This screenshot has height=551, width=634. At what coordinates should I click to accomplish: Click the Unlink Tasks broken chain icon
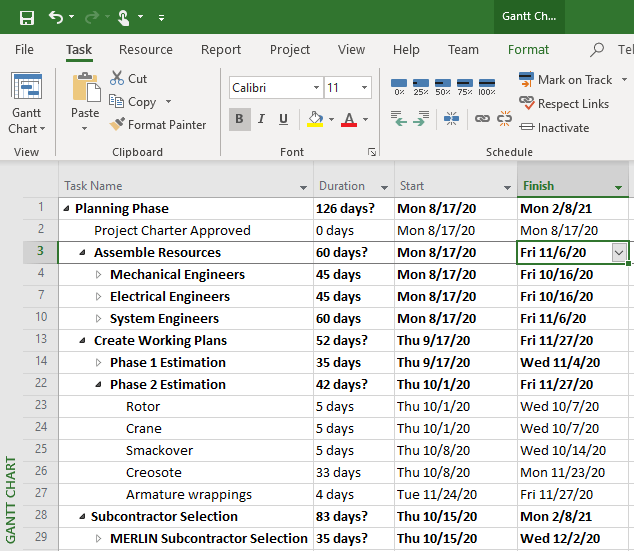coord(504,119)
